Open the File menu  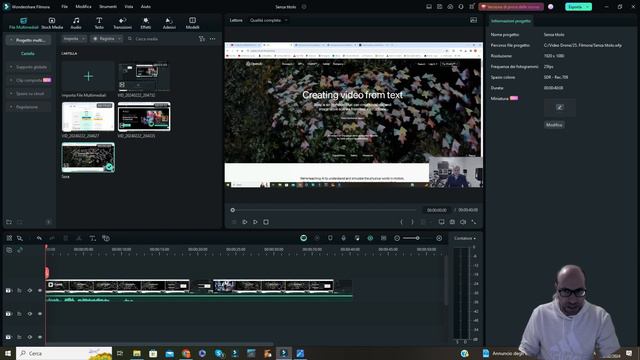click(x=64, y=7)
